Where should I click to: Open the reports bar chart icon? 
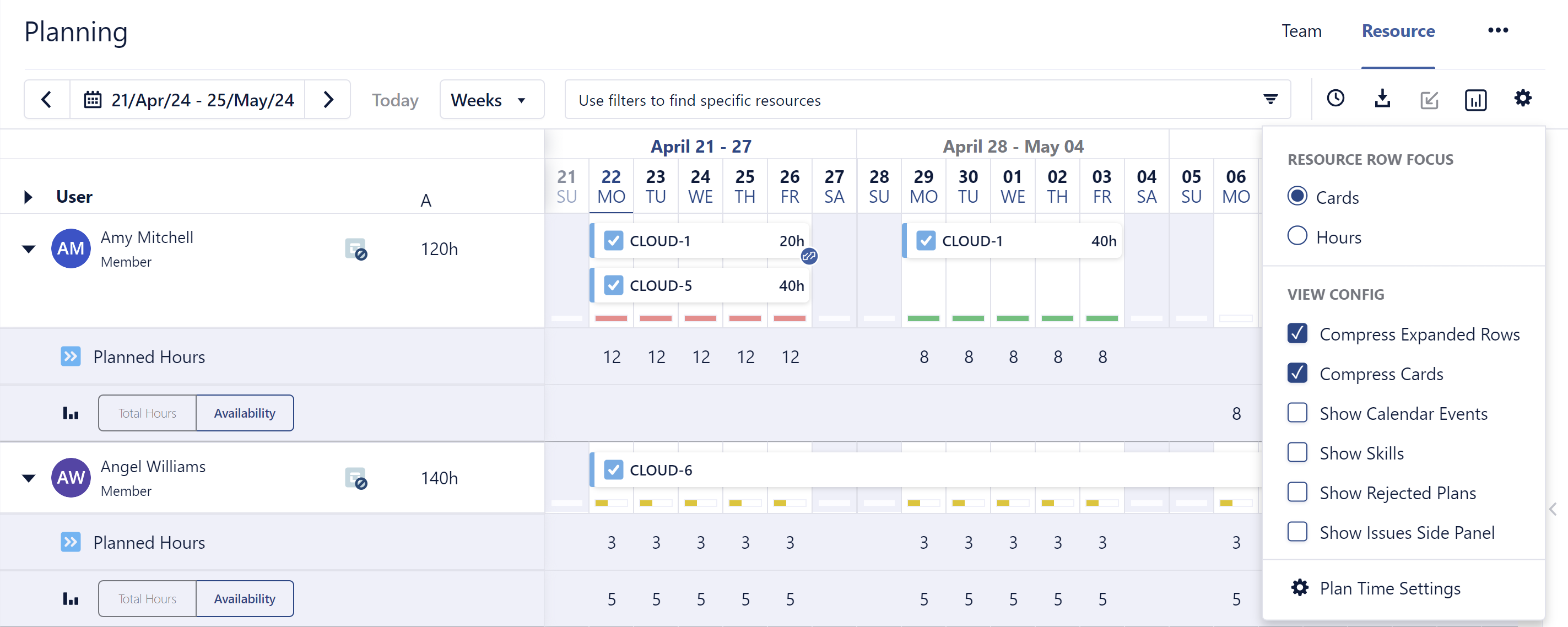[1475, 100]
